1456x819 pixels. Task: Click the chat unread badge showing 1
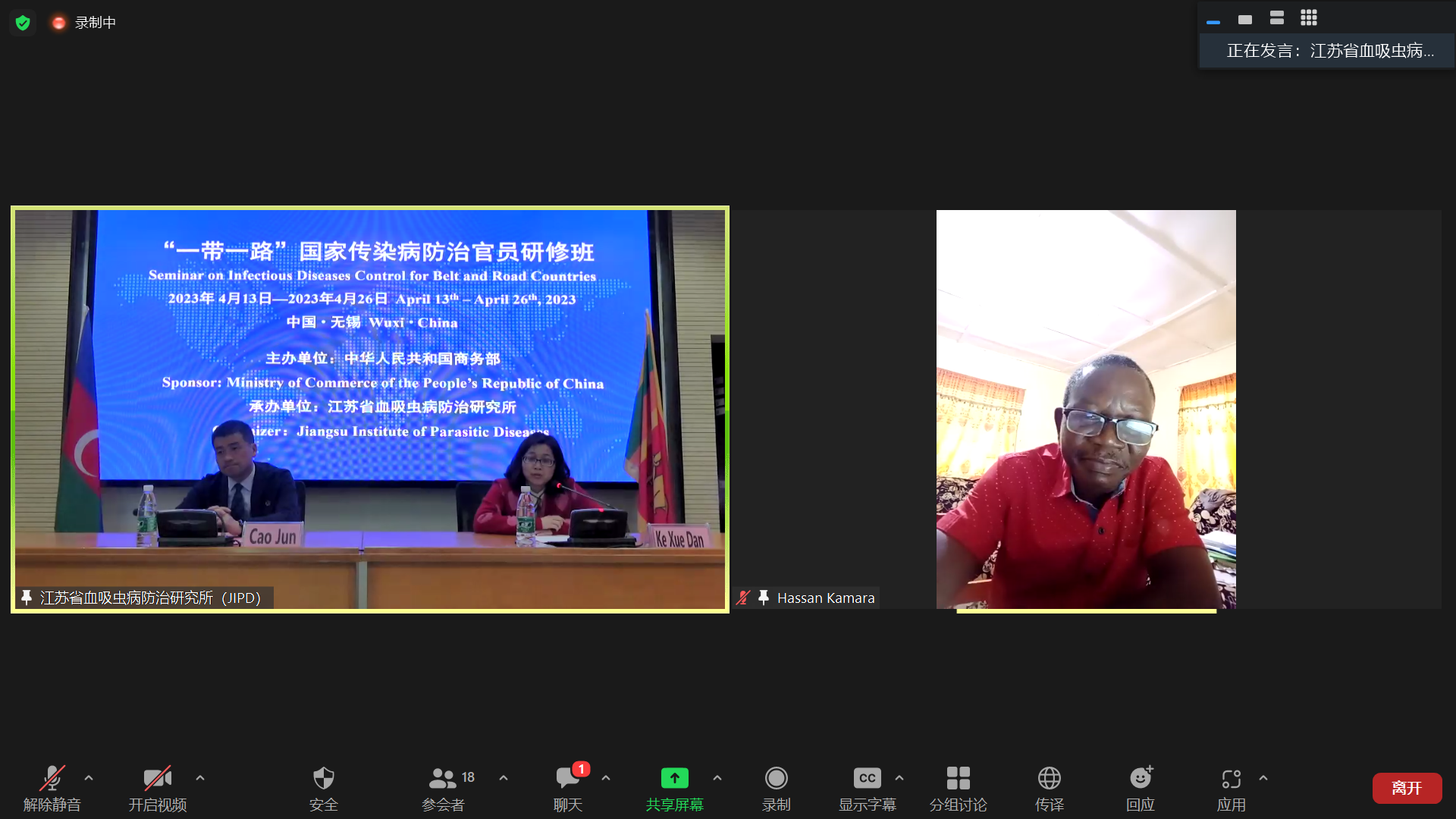[581, 769]
